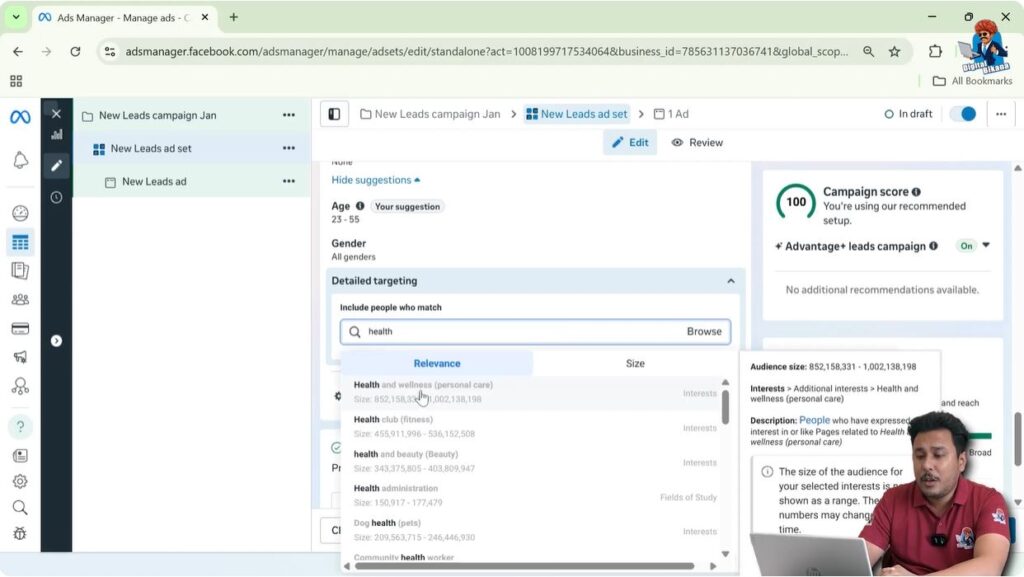Viewport: 1024px width, 577px height.
Task: Report a problem bug icon
Action: 20,533
